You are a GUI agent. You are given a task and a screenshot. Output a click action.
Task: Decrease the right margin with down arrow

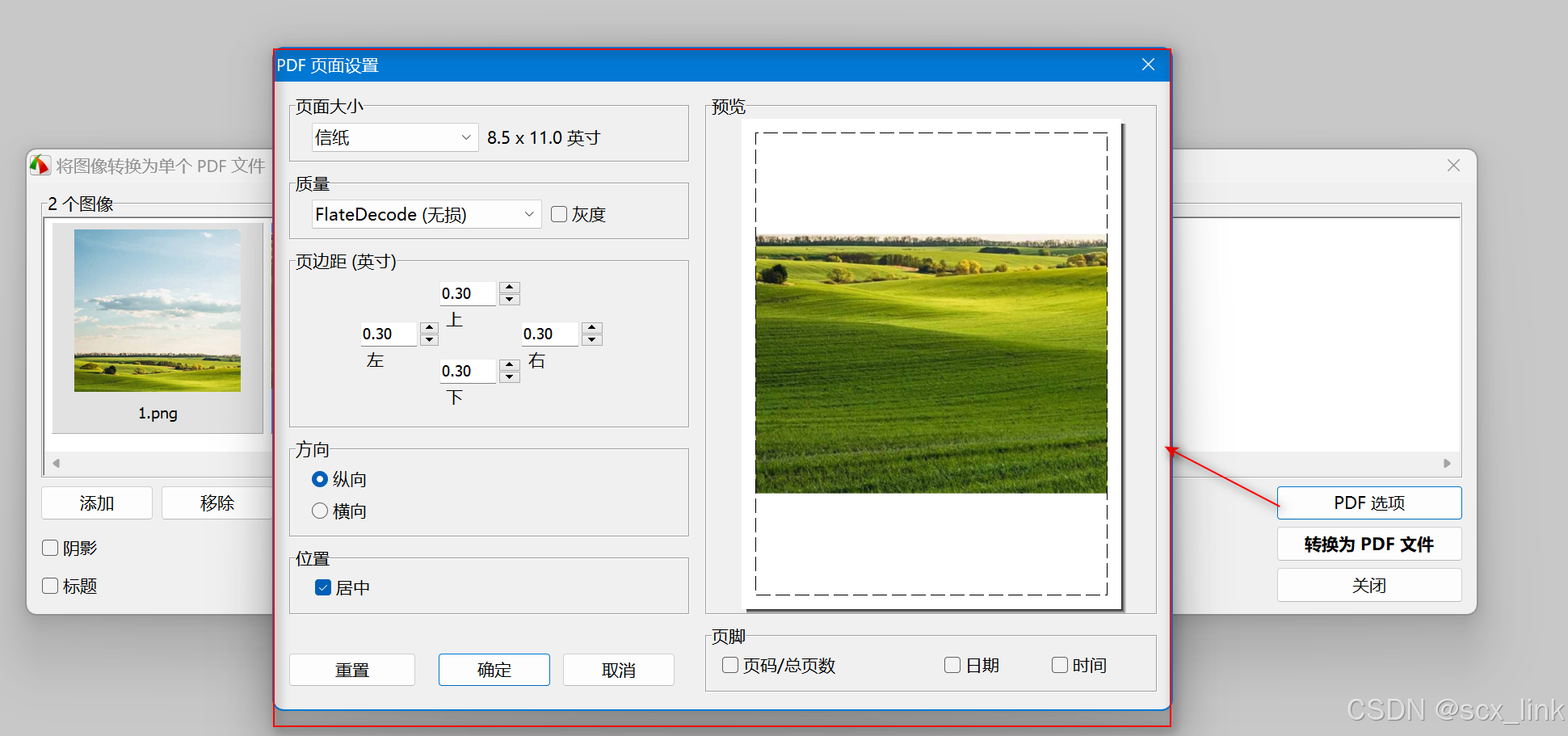tap(592, 340)
